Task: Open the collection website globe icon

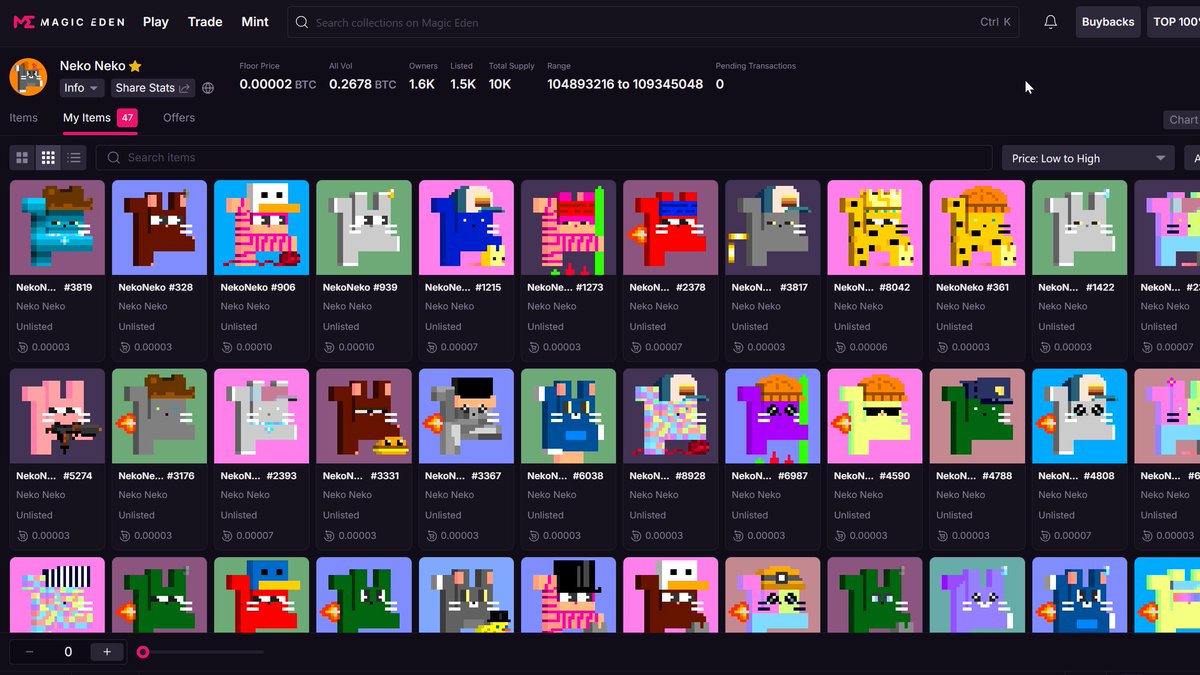Action: point(208,88)
